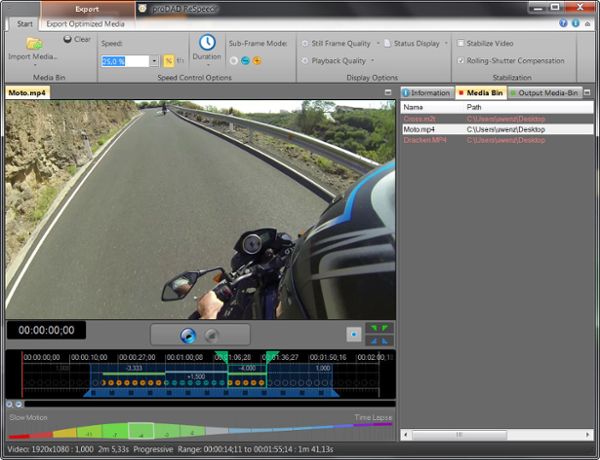Open the Duration clock tool

pos(207,43)
